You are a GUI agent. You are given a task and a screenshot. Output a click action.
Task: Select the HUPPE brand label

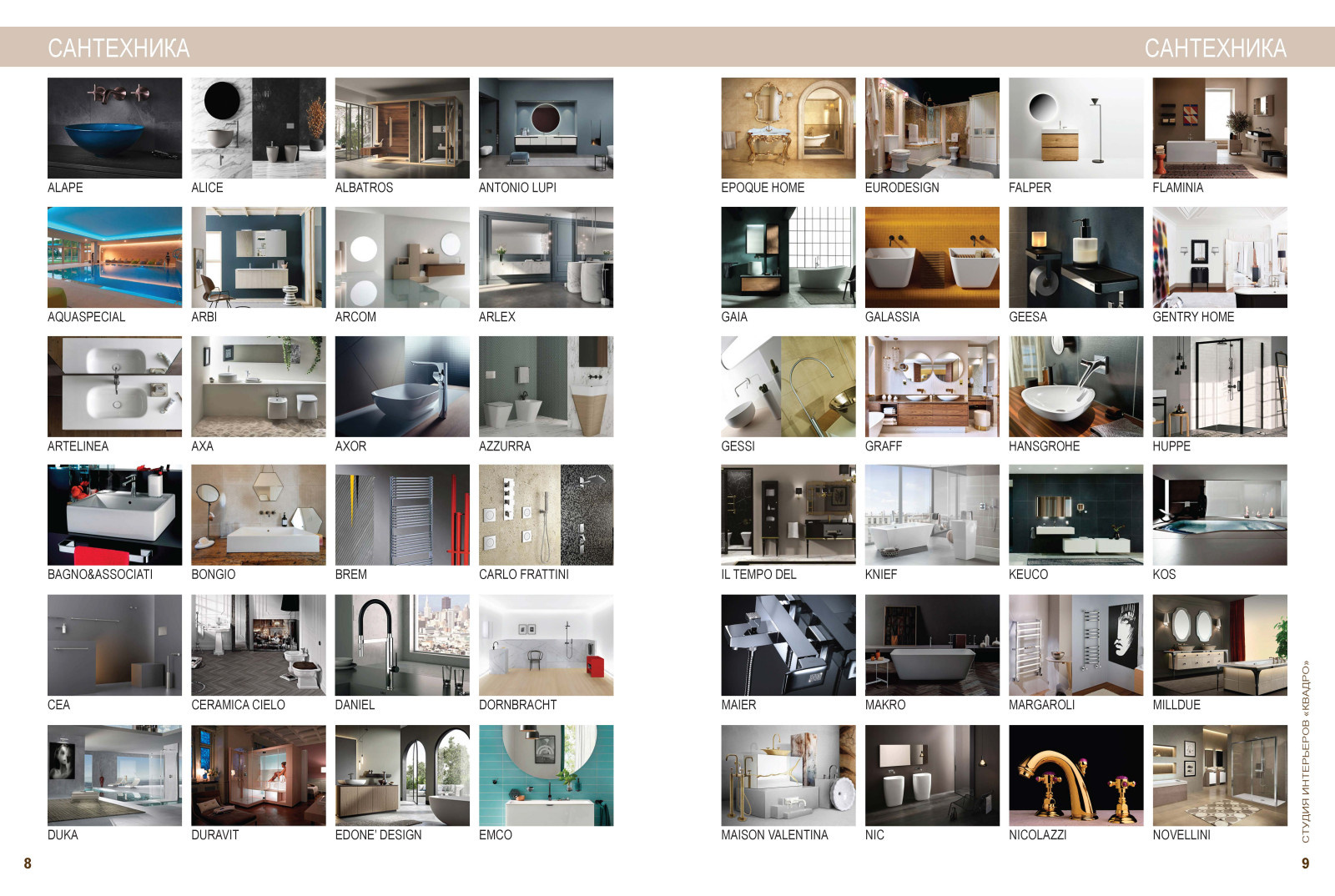[x=1171, y=446]
